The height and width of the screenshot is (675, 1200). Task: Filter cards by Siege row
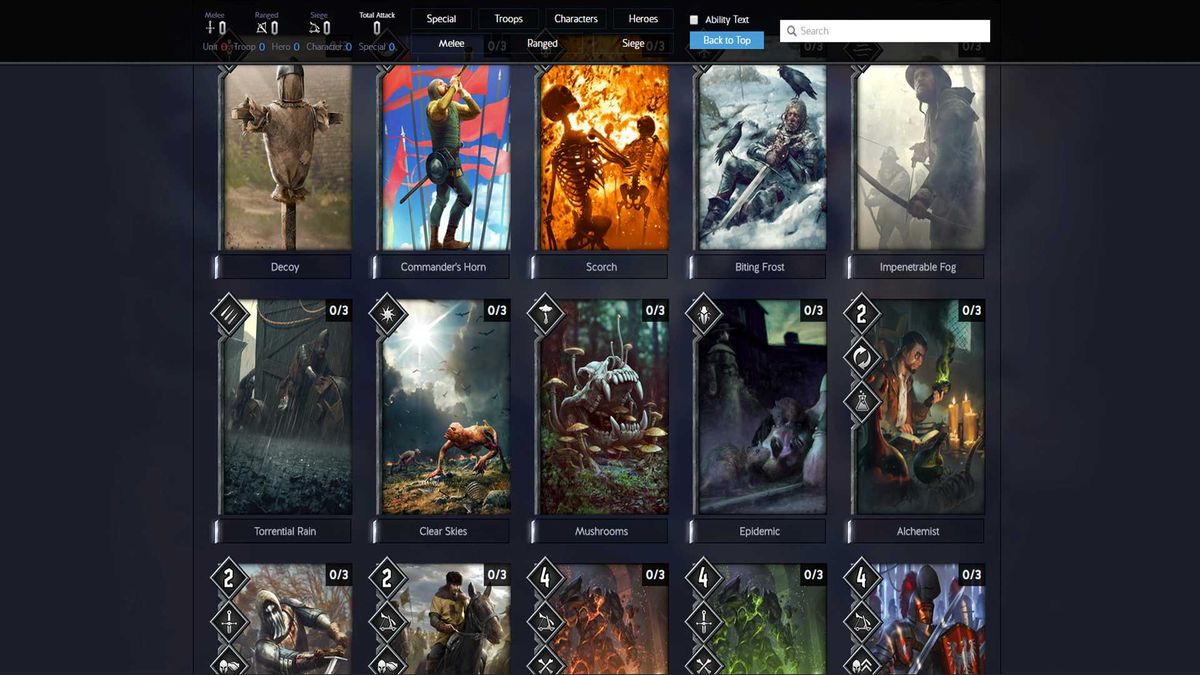pos(633,44)
